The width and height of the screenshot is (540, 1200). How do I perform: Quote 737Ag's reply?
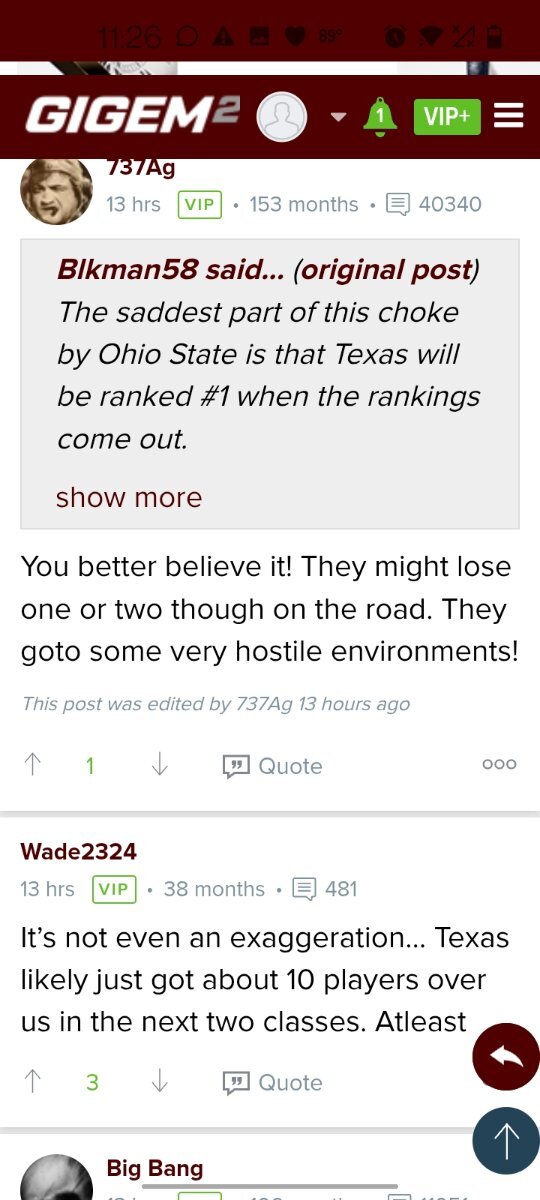click(x=273, y=766)
